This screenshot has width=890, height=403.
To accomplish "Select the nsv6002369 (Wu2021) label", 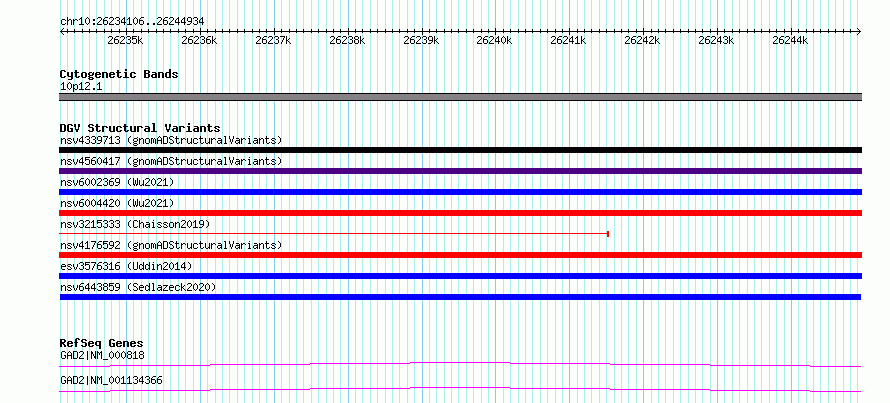I will (x=117, y=182).
